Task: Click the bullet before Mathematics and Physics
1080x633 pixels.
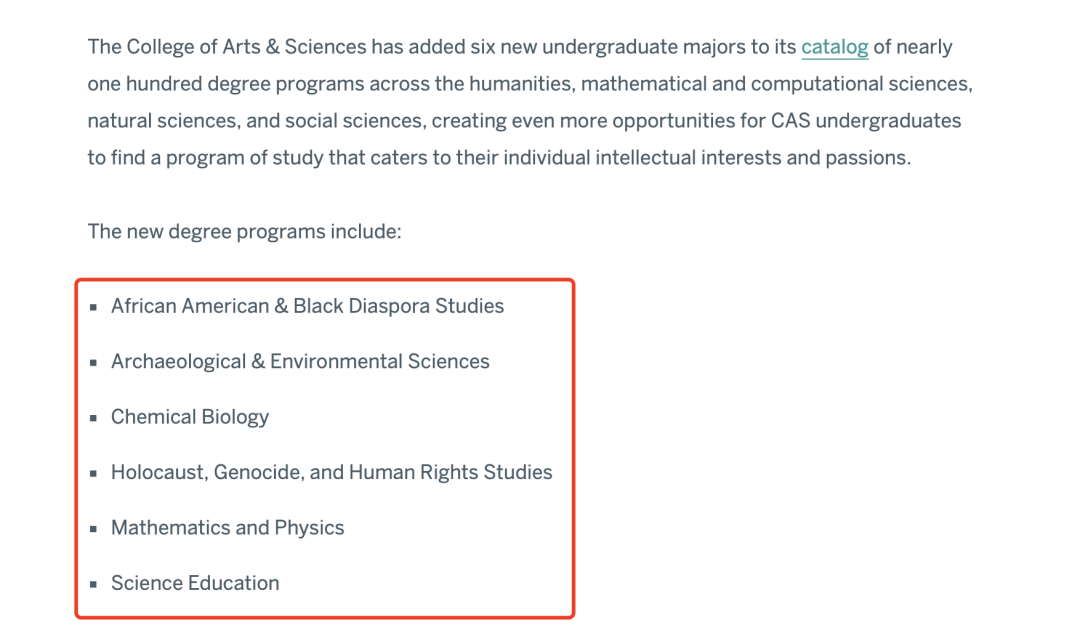Action: point(94,529)
